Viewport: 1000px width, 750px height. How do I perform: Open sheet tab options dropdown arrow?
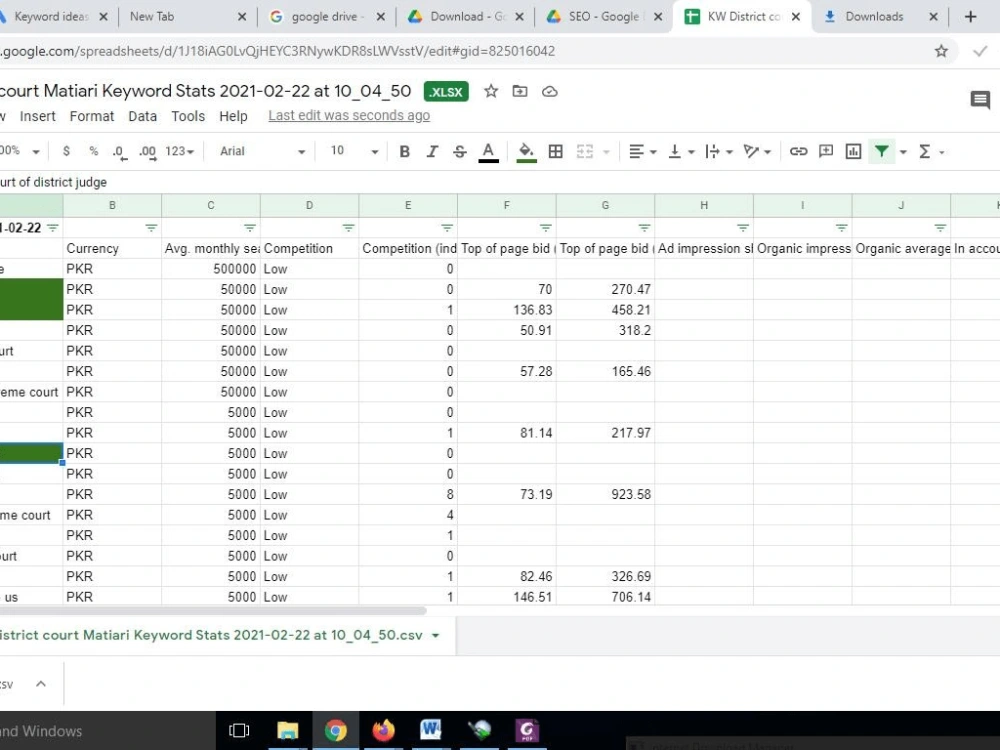436,635
